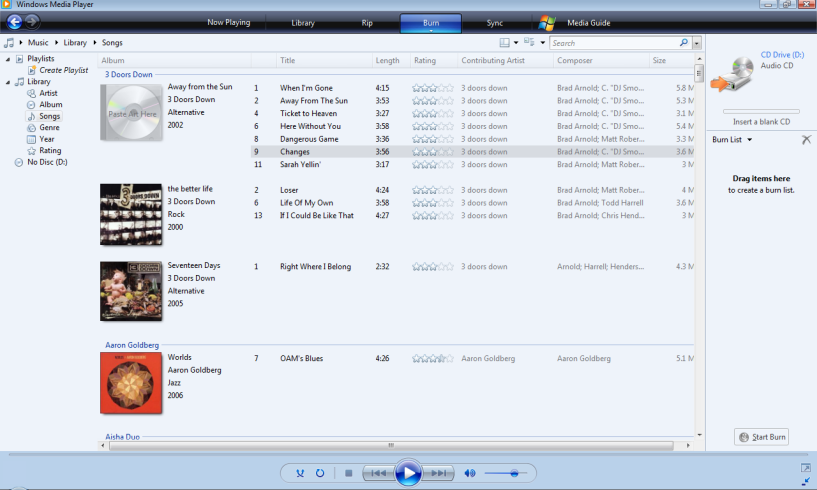Expand the Songs breadcrumb arrow
817x490 pixels.
point(94,42)
